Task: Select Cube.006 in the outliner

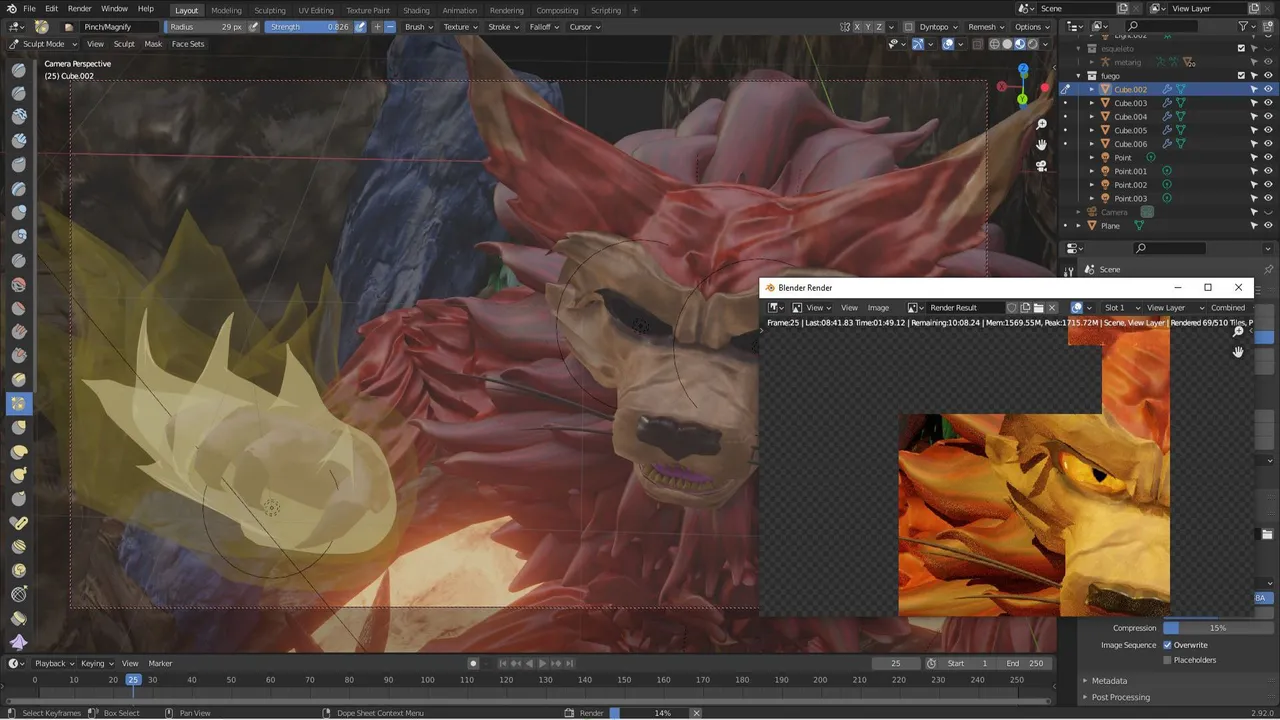Action: tap(1130, 144)
